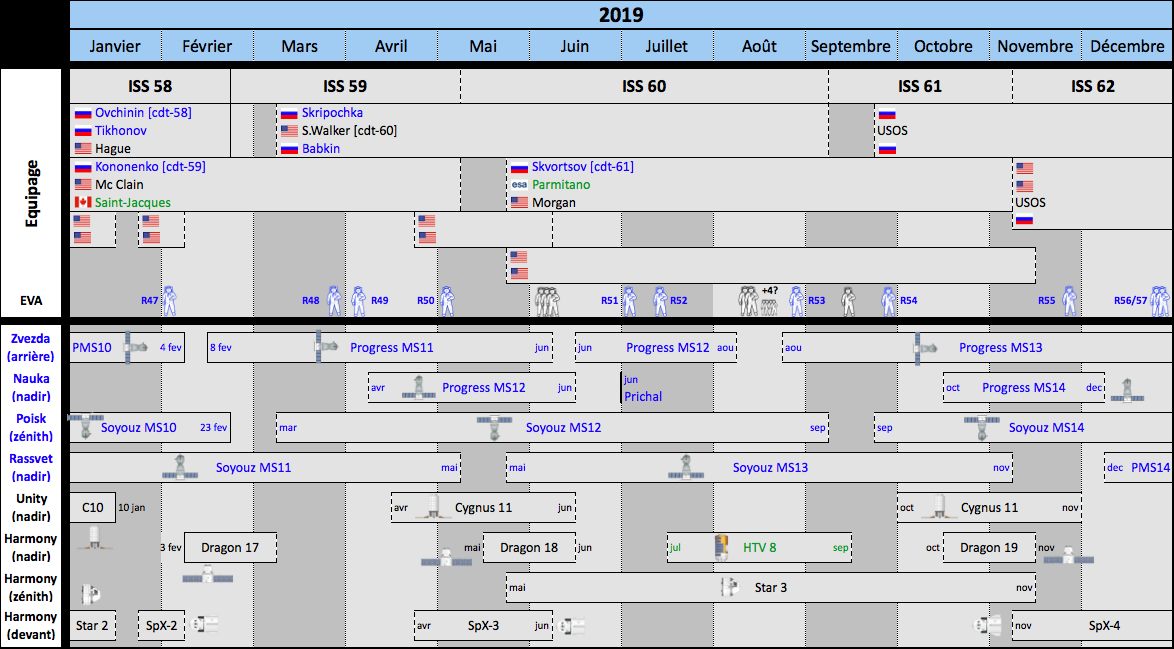Click the Soyuz icon in the Soyuz MS12 bar
This screenshot has height=649, width=1174.
pos(494,427)
